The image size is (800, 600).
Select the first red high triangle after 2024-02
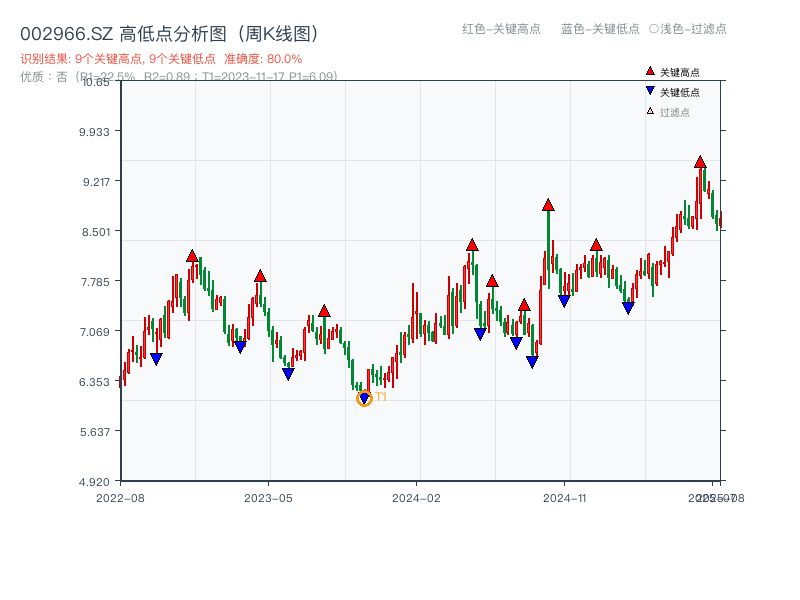tap(472, 245)
